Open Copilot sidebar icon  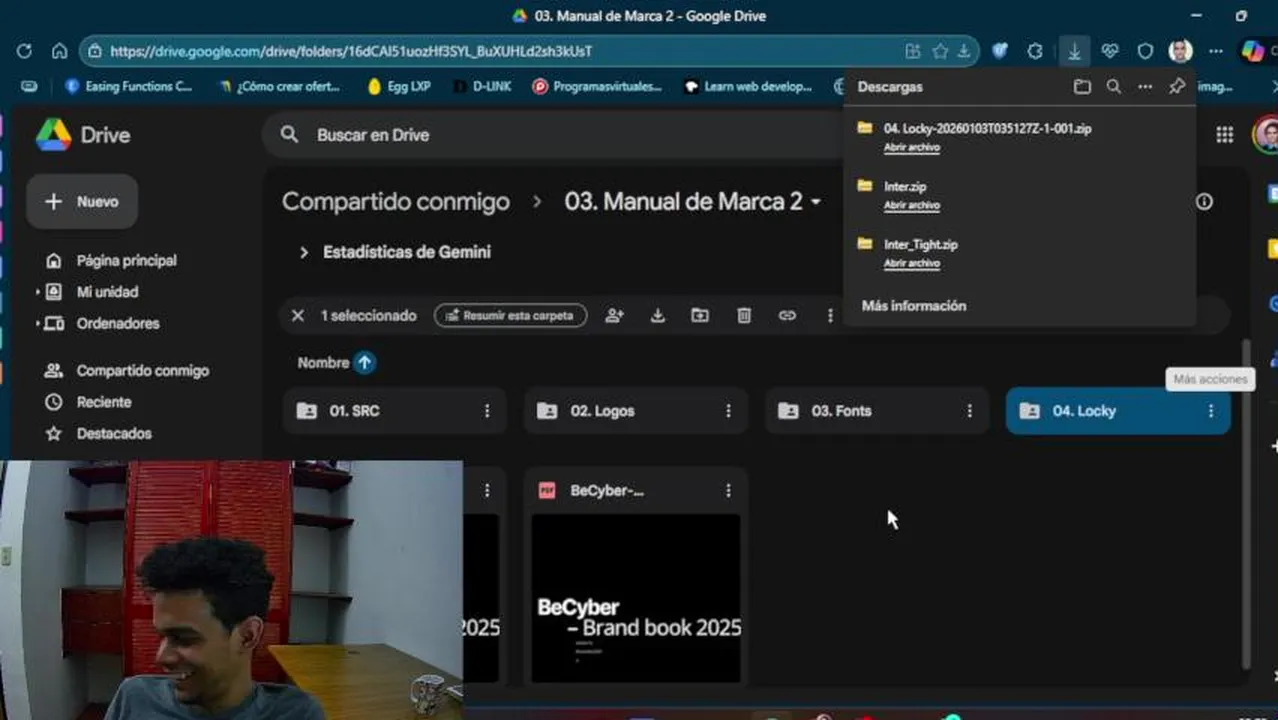[x=1252, y=51]
